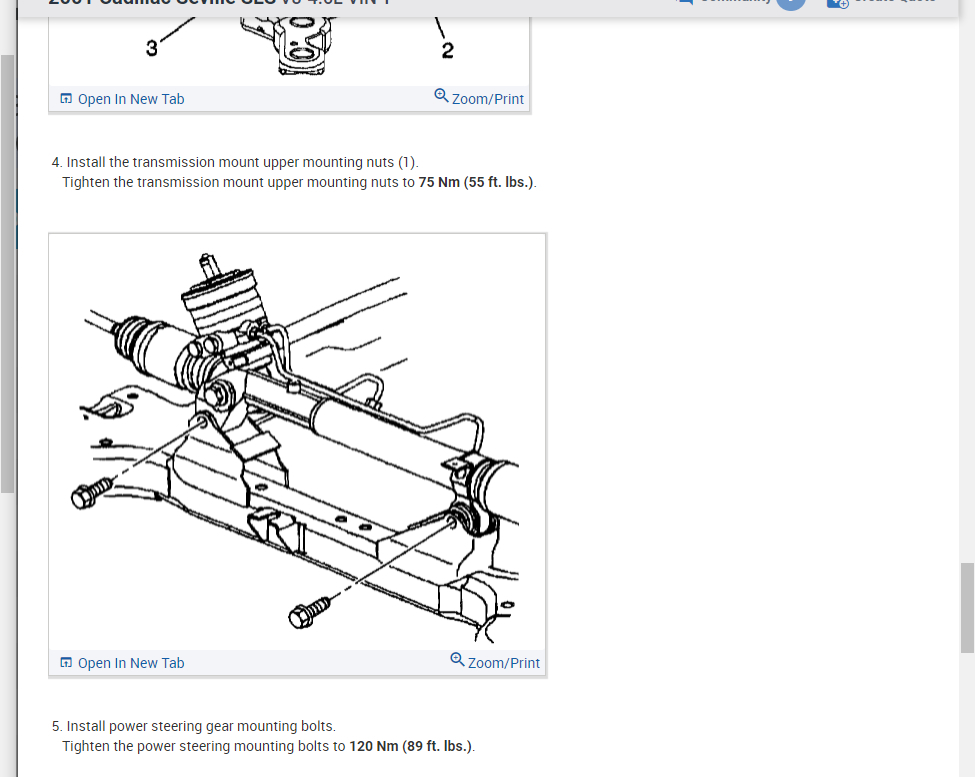Click 'Tighten the power steering mounting bolts' line
This screenshot has width=975, height=777.
pyautogui.click(x=269, y=746)
